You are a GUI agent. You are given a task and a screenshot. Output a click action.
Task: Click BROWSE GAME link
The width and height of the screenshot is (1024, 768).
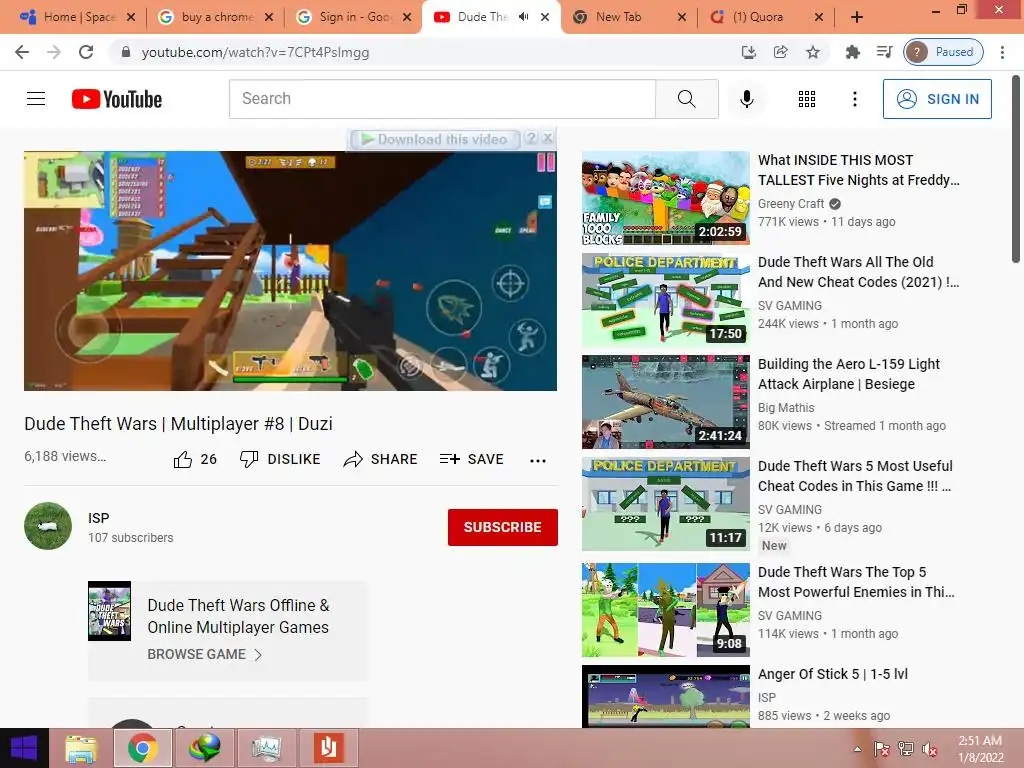204,654
